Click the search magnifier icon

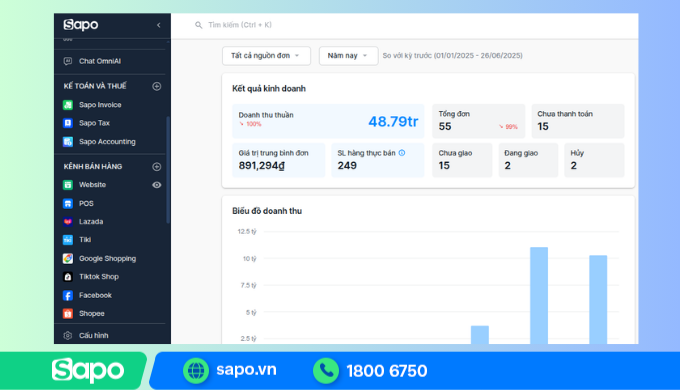199,25
